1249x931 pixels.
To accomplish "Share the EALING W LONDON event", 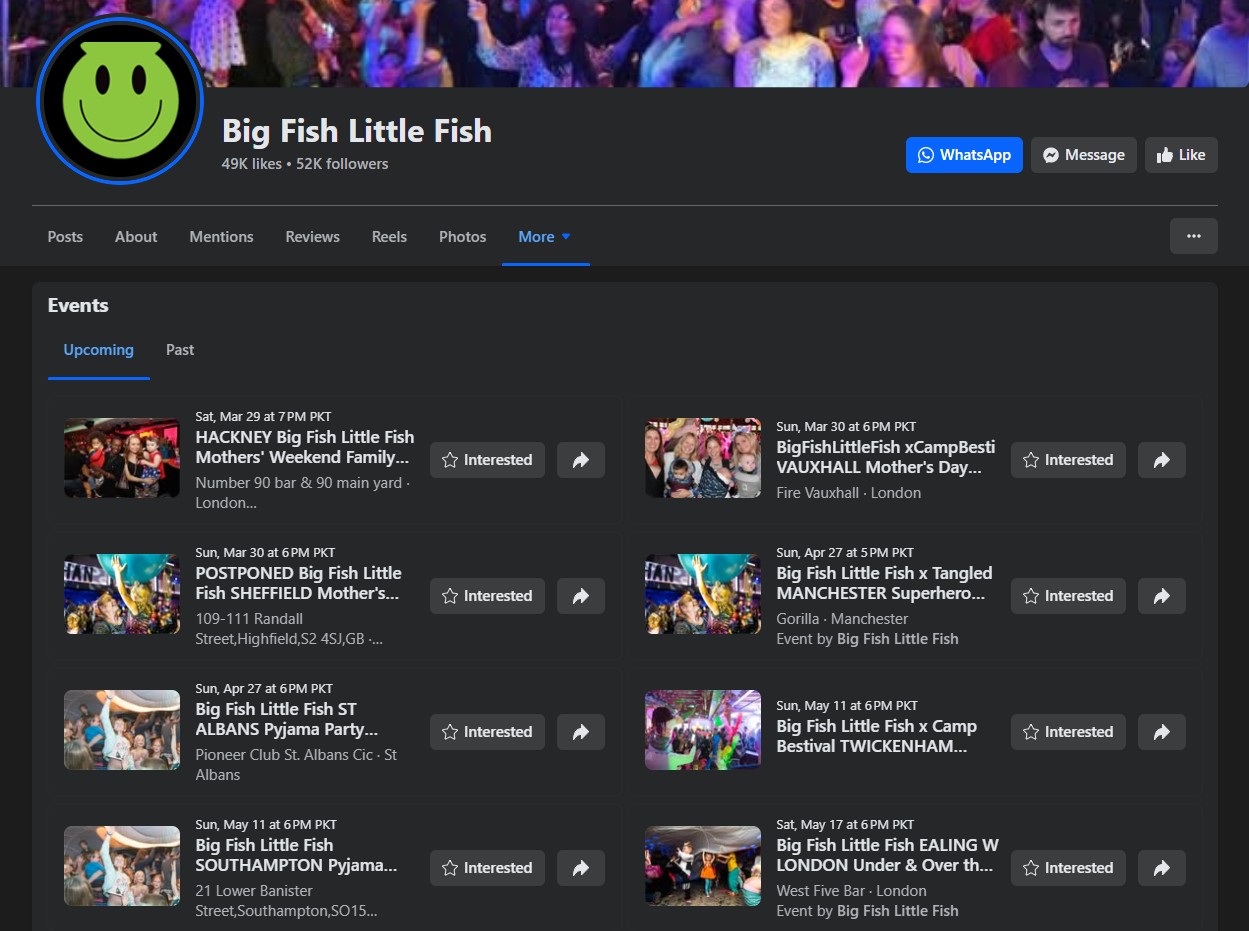I will (1162, 868).
